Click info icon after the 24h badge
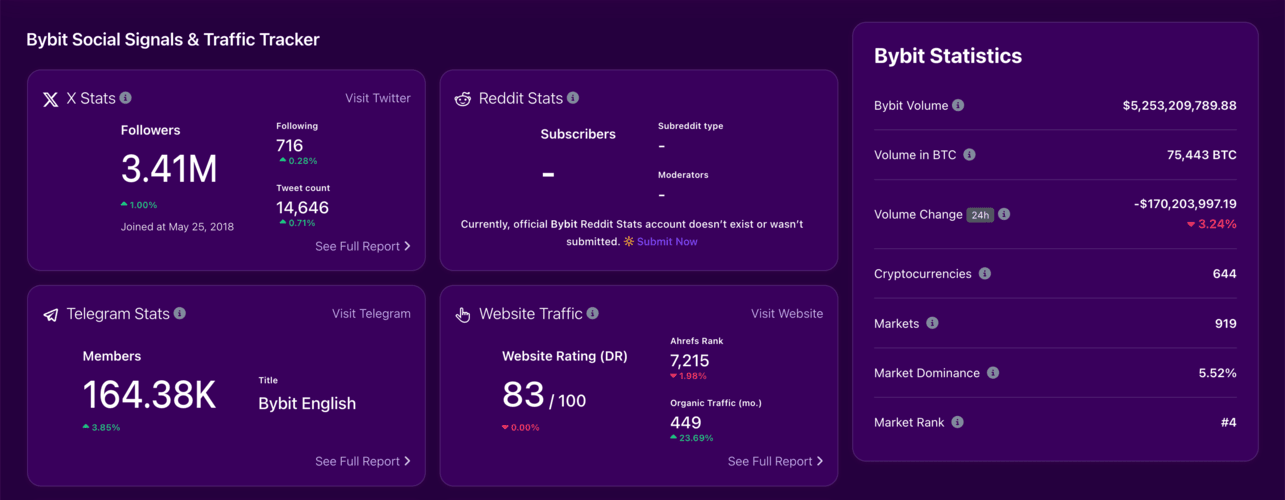The image size is (1285, 500). [1004, 214]
